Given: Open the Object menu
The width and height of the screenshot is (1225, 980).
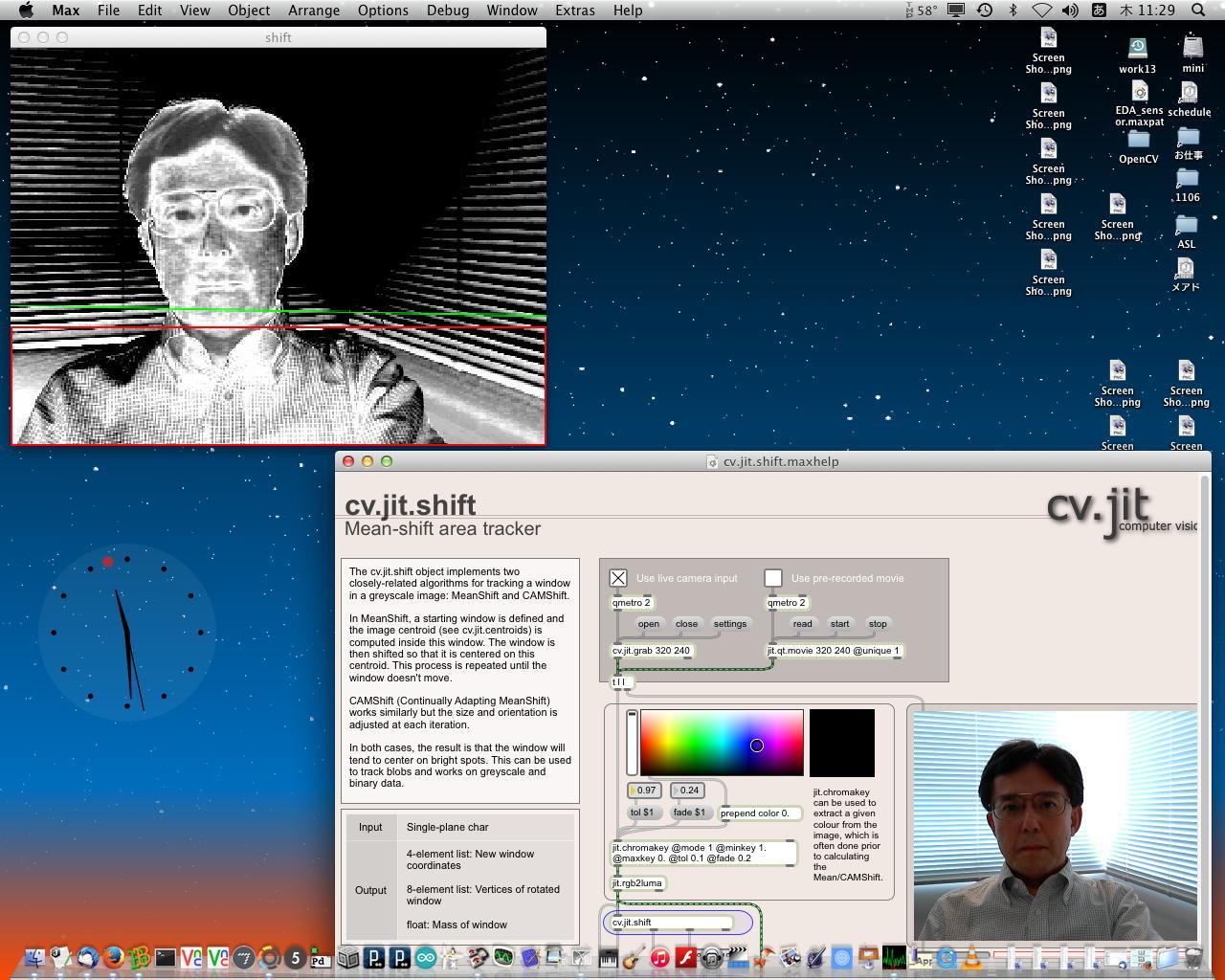Looking at the screenshot, I should click(x=249, y=11).
